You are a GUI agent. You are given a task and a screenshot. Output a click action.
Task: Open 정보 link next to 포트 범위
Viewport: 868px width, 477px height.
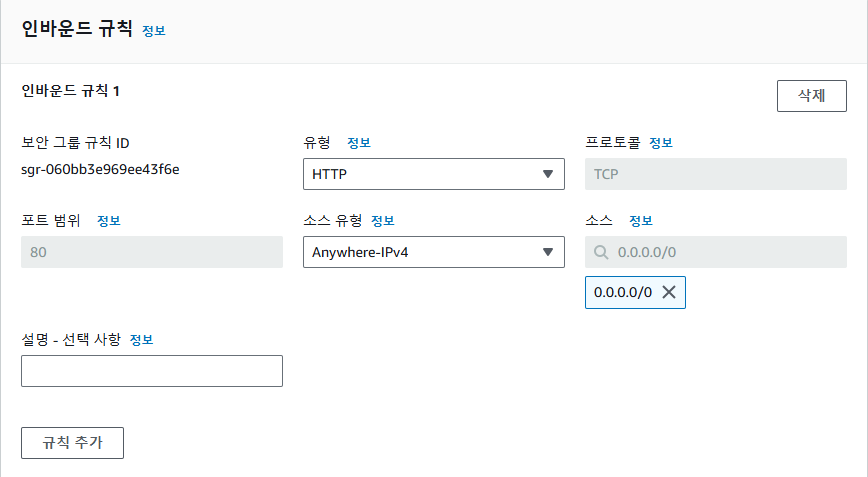pos(109,221)
